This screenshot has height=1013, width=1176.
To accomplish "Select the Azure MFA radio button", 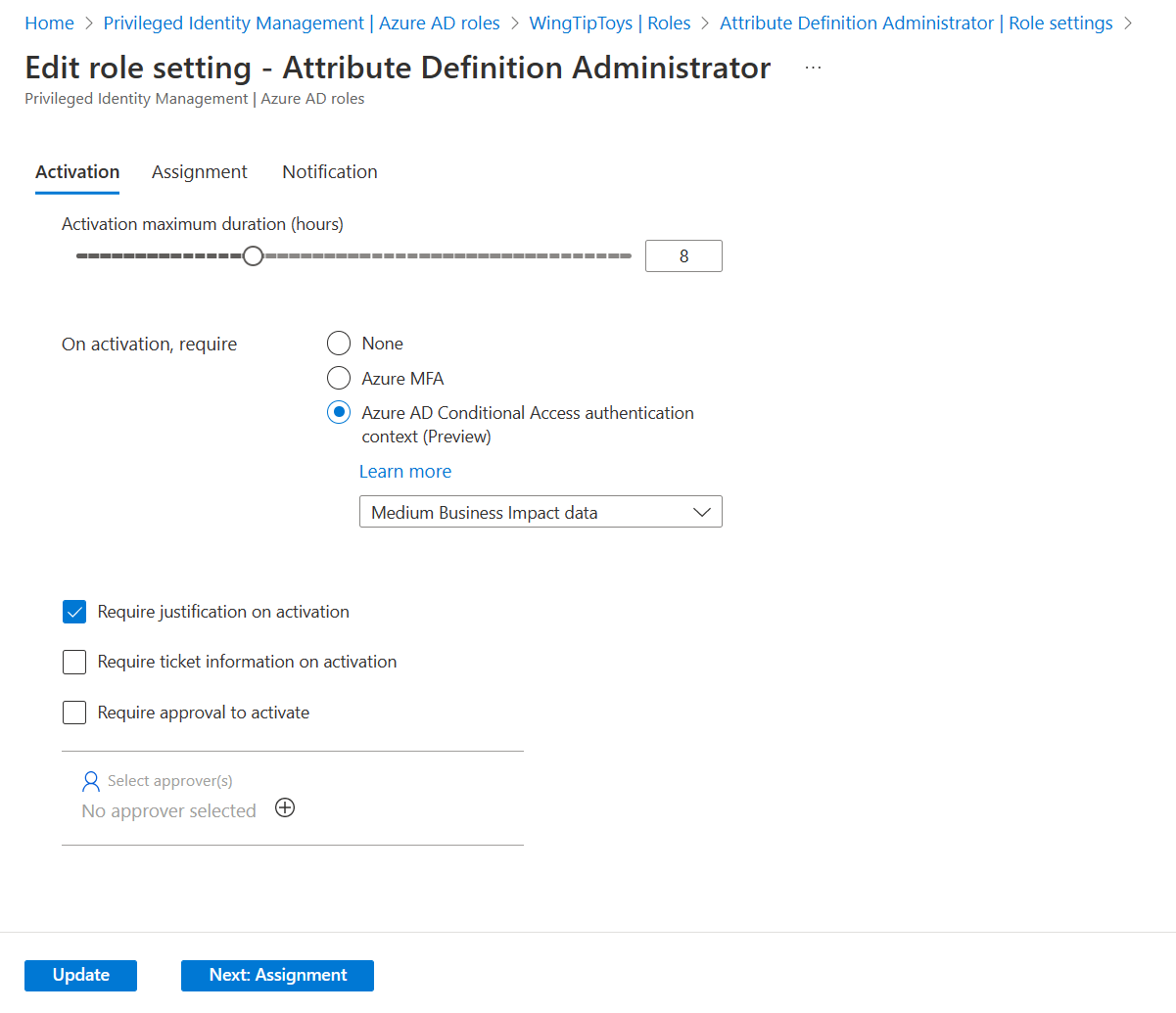I will click(x=339, y=378).
